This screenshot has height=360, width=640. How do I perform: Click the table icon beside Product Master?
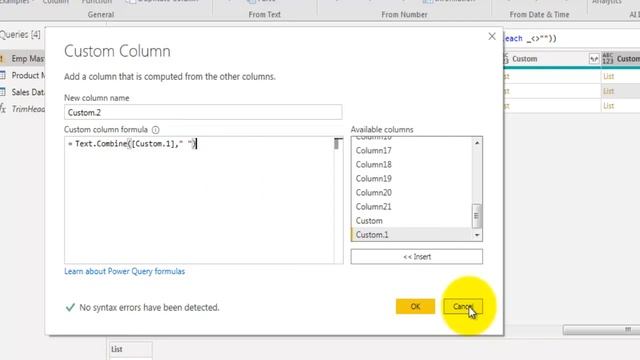pyautogui.click(x=3, y=76)
